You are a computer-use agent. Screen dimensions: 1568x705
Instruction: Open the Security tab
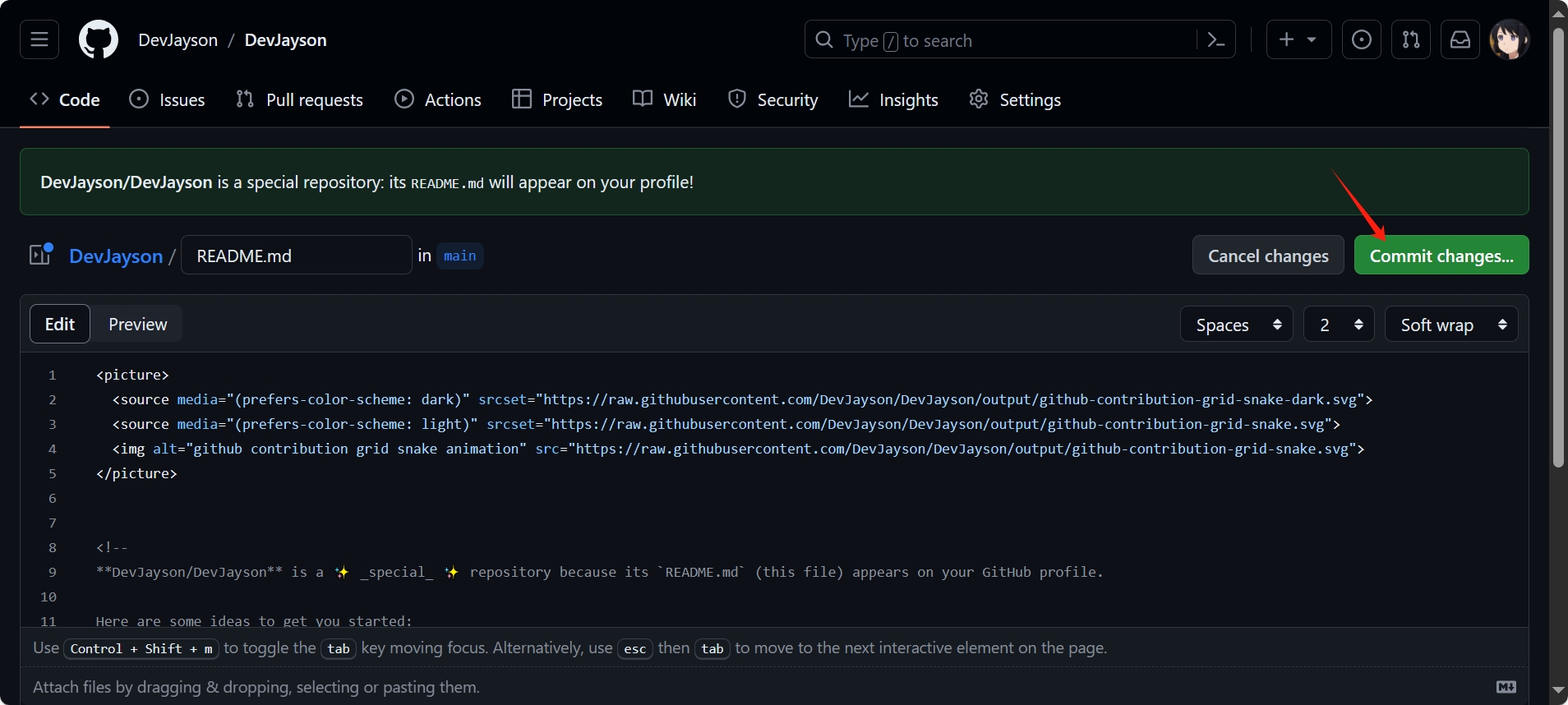[773, 99]
